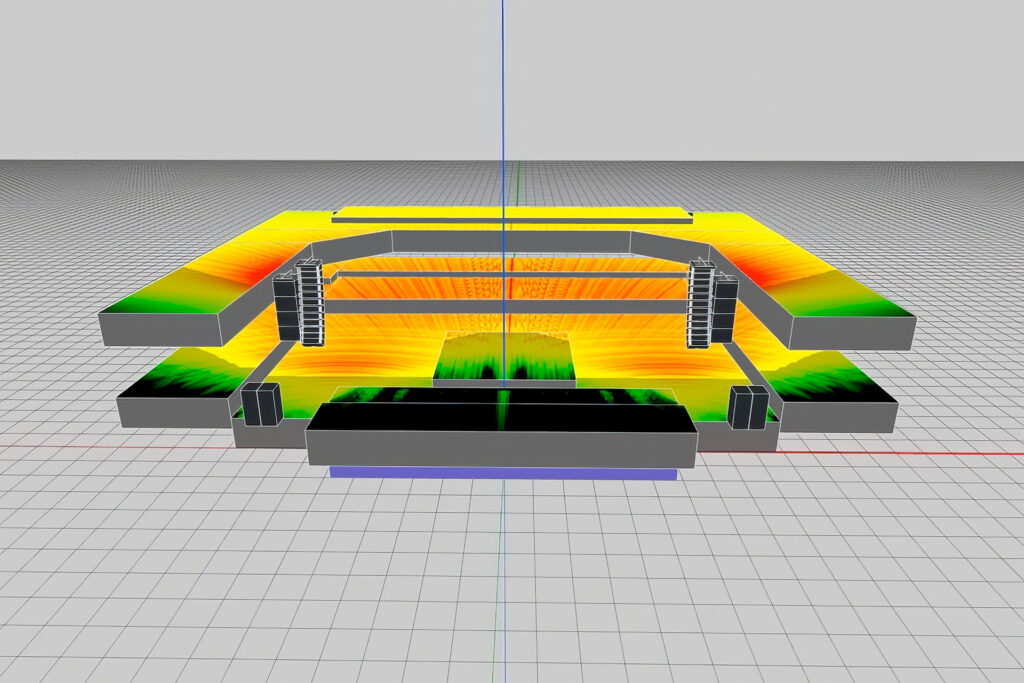Click the blue vertical axis line
The image size is (1024, 683).
coord(503,100)
